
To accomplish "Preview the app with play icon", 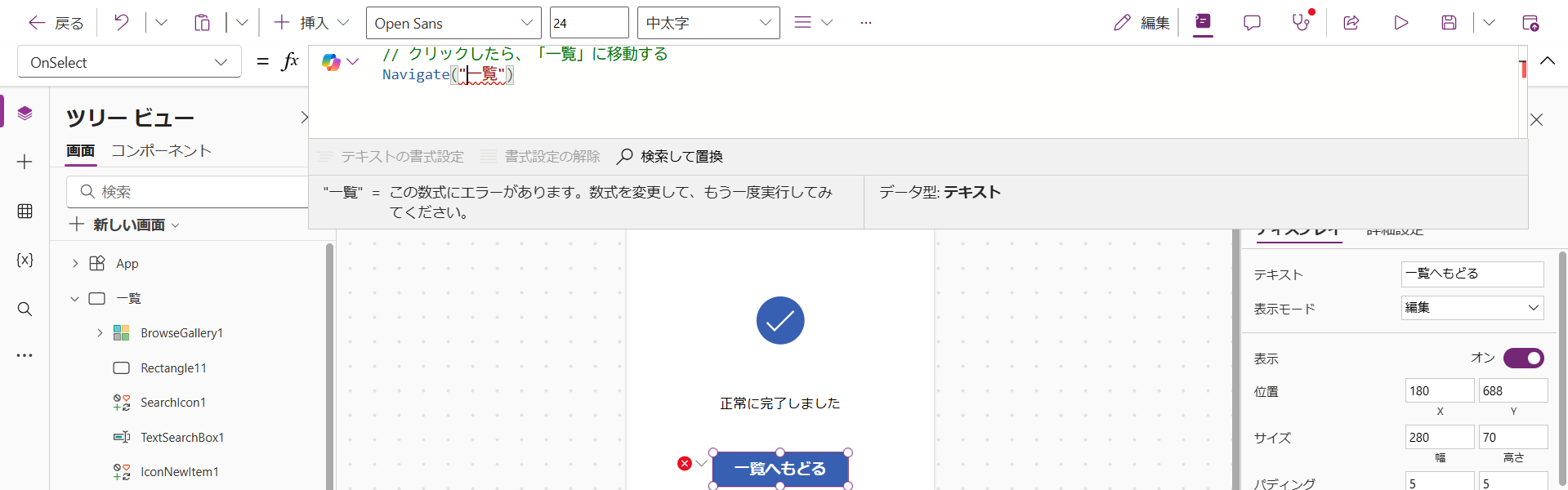I will (x=1401, y=23).
